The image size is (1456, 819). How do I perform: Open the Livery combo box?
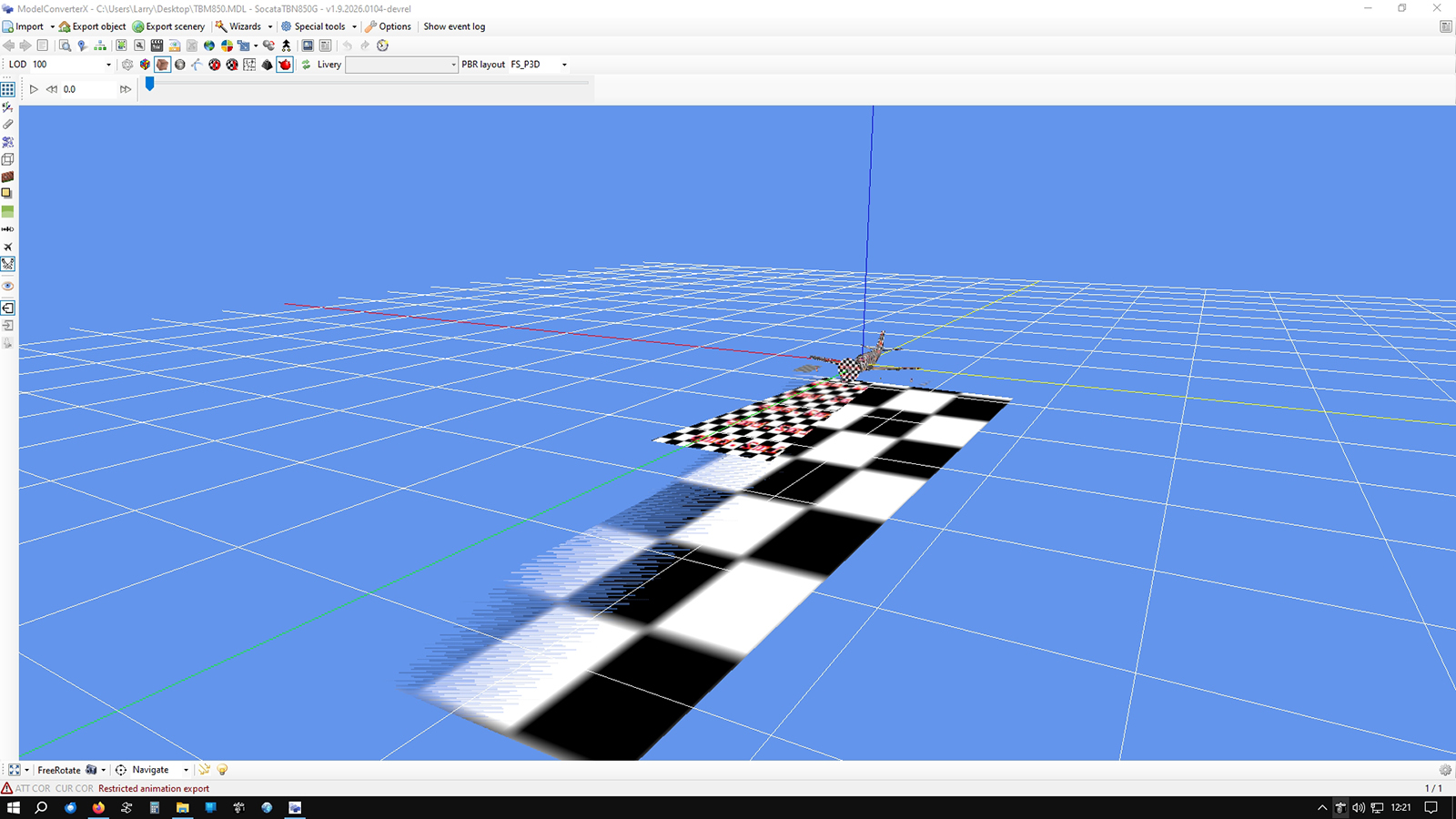click(x=401, y=65)
